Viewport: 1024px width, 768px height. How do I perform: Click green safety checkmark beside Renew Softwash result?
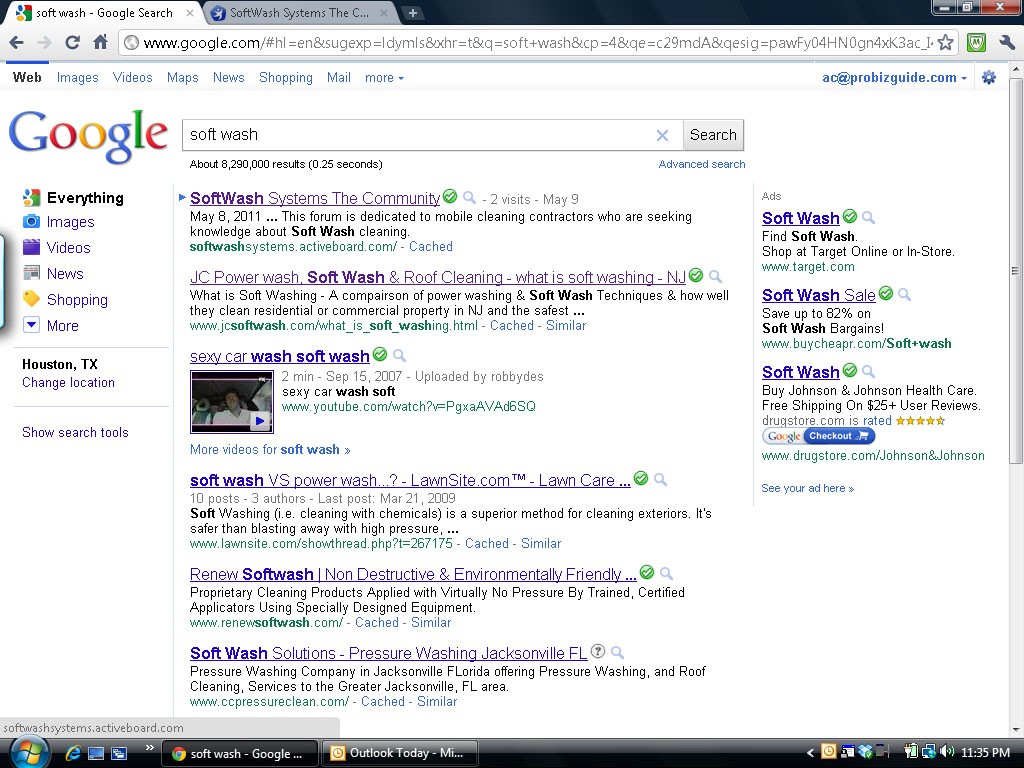[x=647, y=573]
